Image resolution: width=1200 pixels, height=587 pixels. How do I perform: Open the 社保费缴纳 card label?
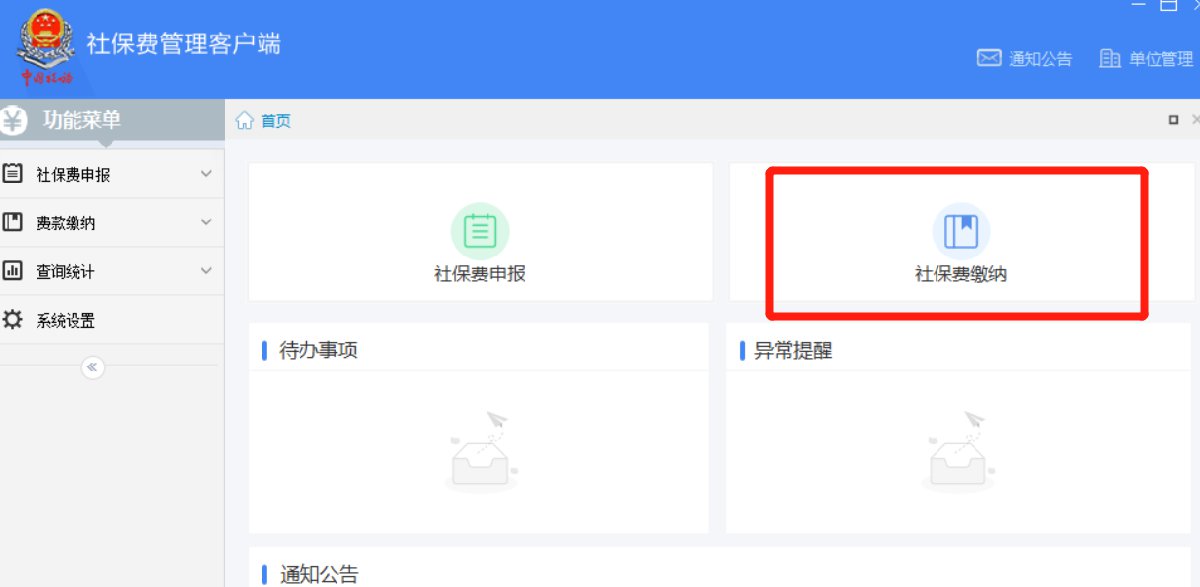pos(961,274)
